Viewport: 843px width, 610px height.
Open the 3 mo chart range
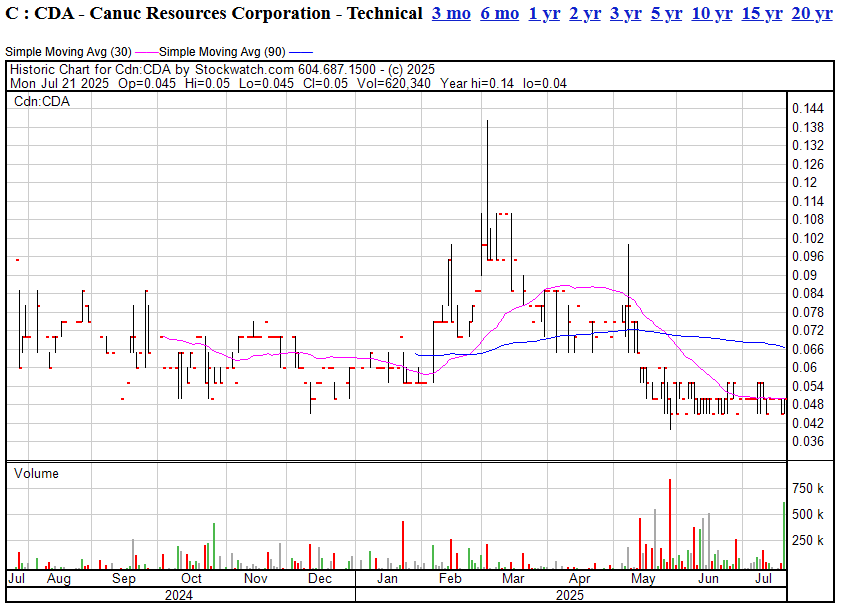click(x=451, y=13)
